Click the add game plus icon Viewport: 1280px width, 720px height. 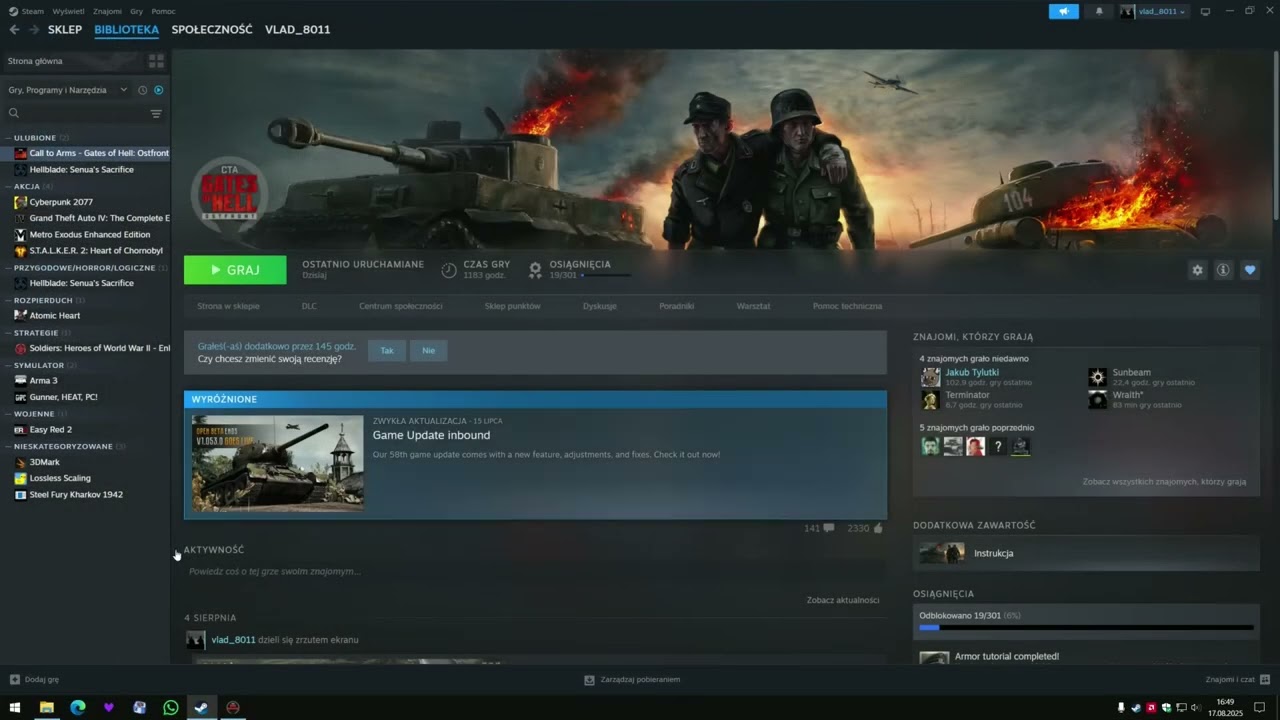[14, 679]
